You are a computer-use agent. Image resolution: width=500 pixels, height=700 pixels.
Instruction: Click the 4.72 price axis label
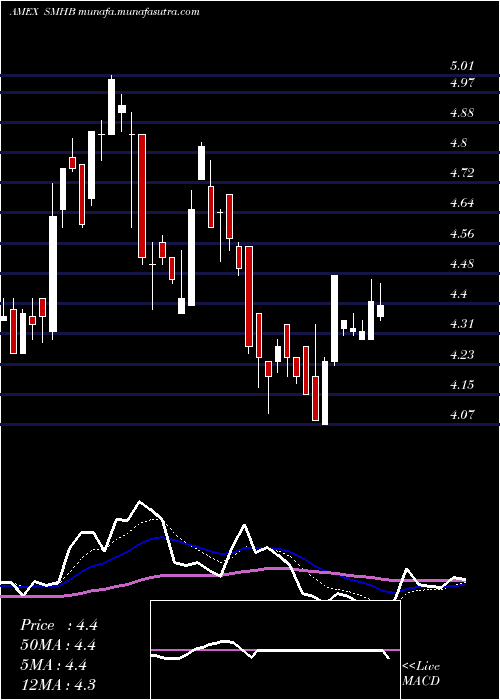462,173
